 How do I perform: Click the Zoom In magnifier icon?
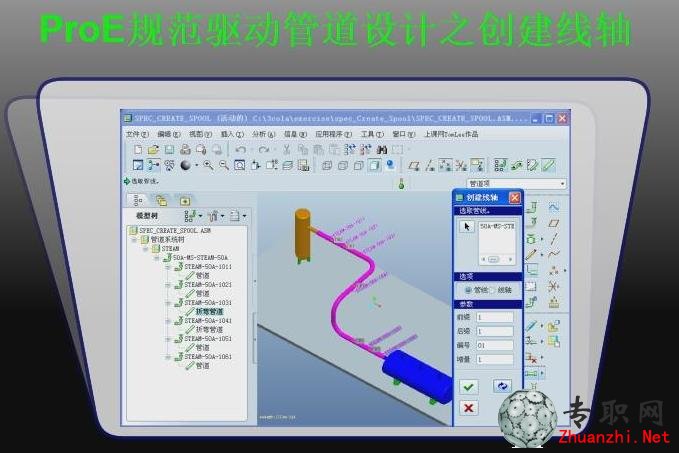(x=208, y=165)
